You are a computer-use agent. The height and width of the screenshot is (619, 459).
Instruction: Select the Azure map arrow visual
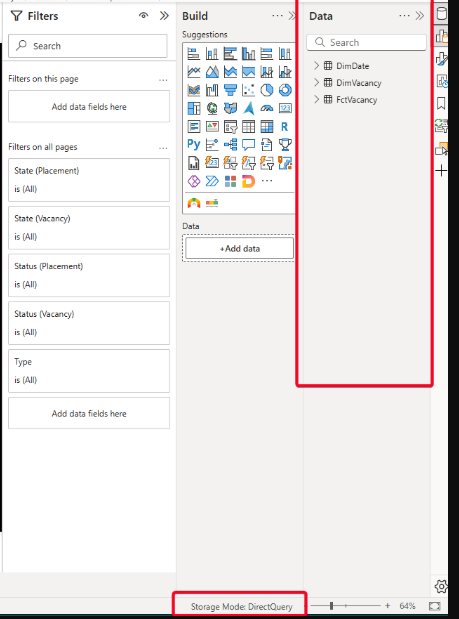pos(249,108)
